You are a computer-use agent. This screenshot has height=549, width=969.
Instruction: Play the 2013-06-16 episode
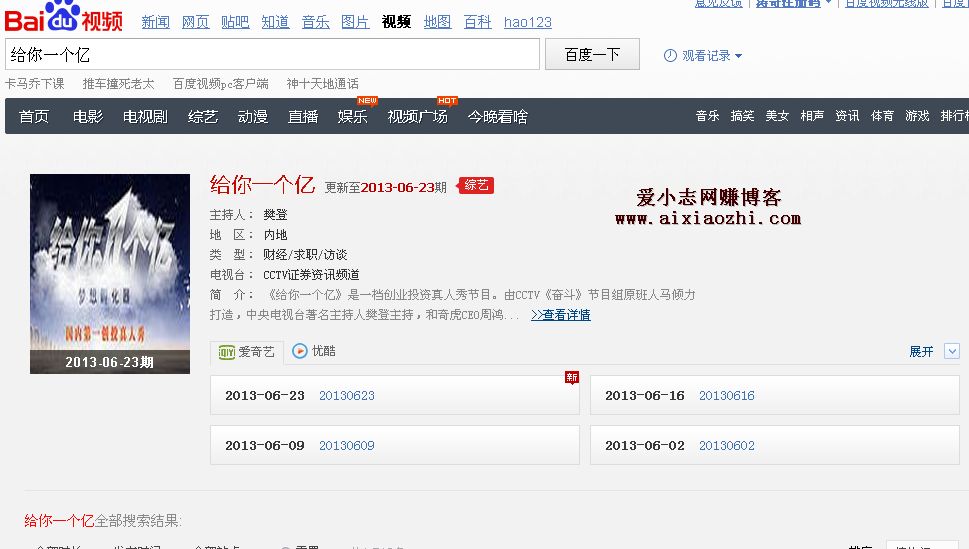point(774,395)
